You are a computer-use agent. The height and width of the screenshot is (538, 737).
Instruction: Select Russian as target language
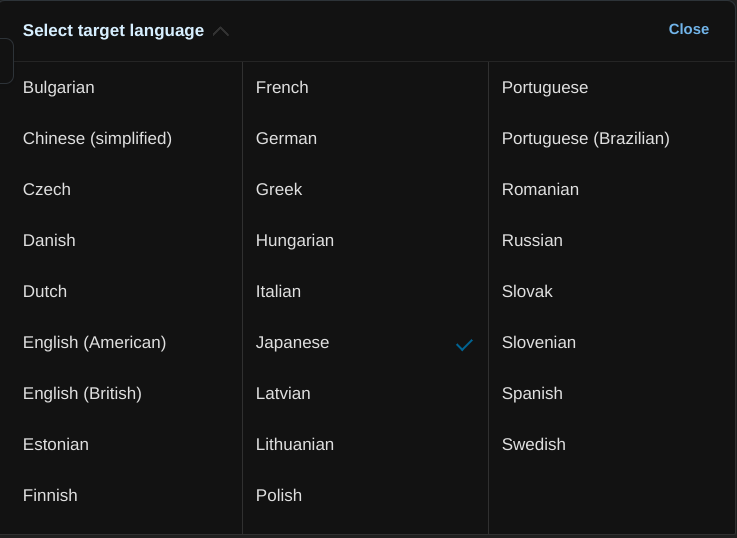click(532, 241)
